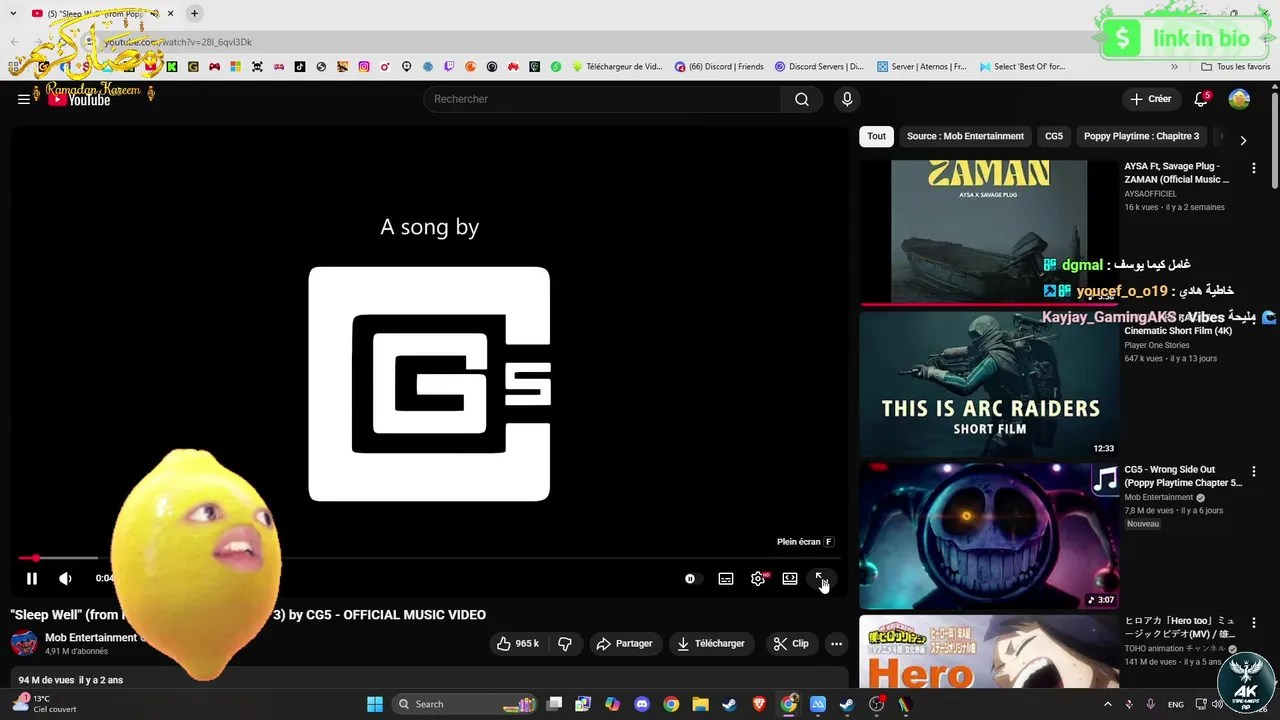
Task: Click the tray microphone icon
Action: coord(1150,704)
